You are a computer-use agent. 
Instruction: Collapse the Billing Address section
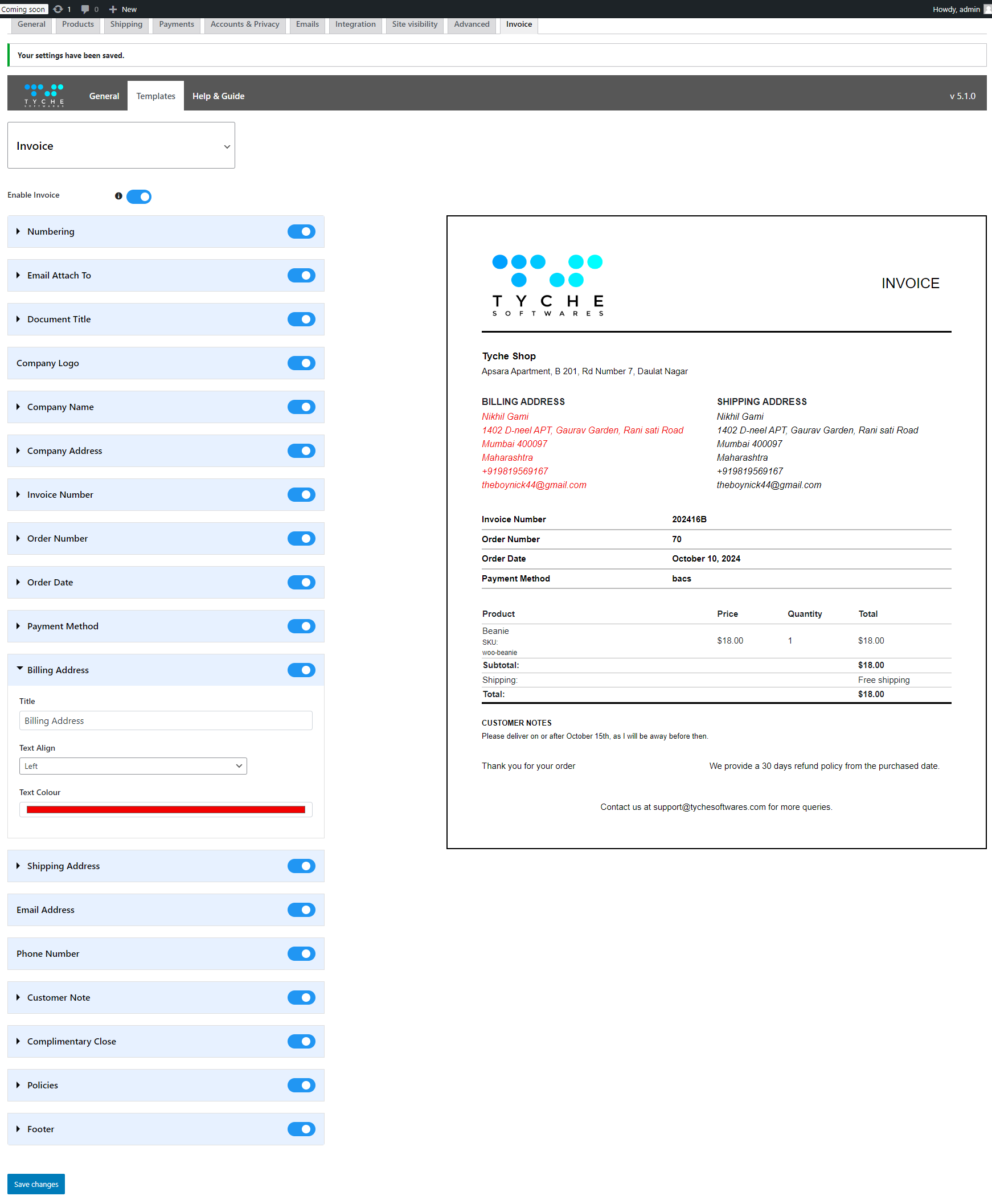tap(20, 669)
